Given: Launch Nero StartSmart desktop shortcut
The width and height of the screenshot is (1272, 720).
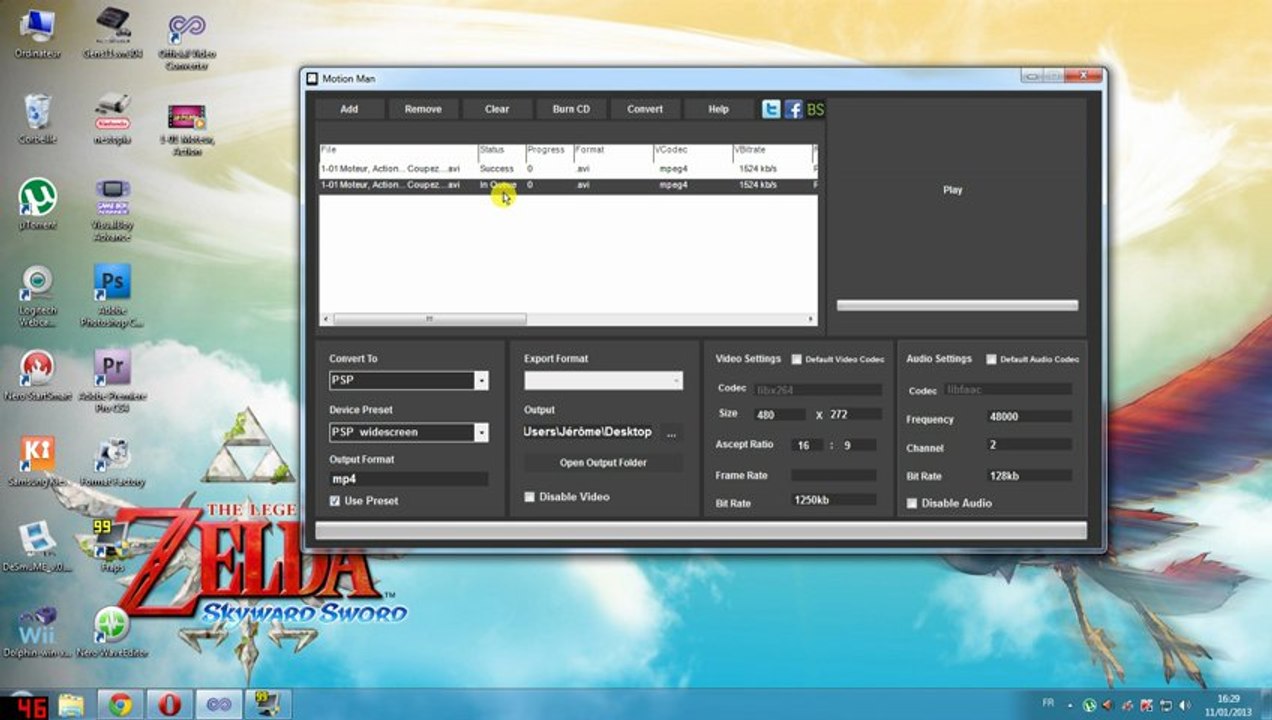Looking at the screenshot, I should click(x=38, y=375).
